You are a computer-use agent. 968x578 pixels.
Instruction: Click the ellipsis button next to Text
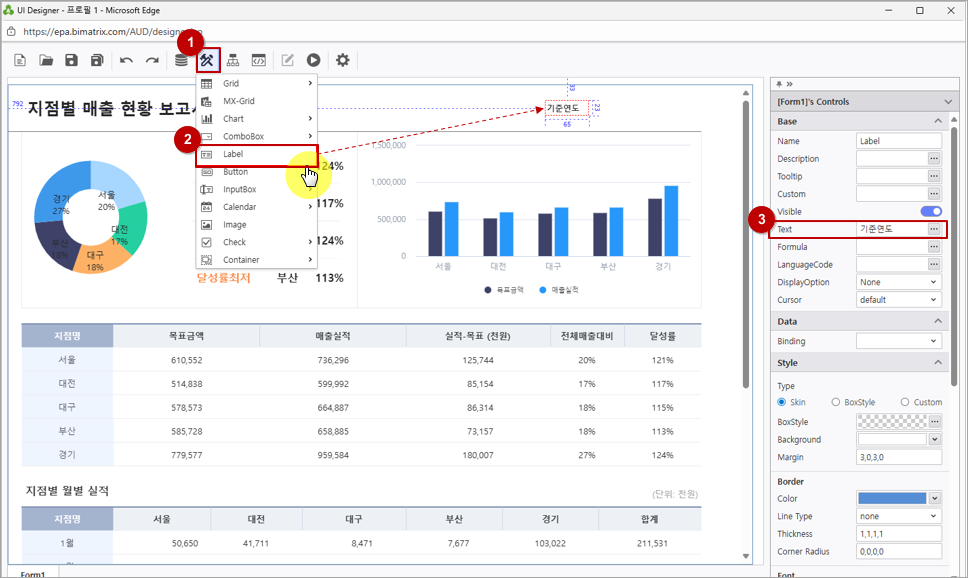[x=934, y=229]
